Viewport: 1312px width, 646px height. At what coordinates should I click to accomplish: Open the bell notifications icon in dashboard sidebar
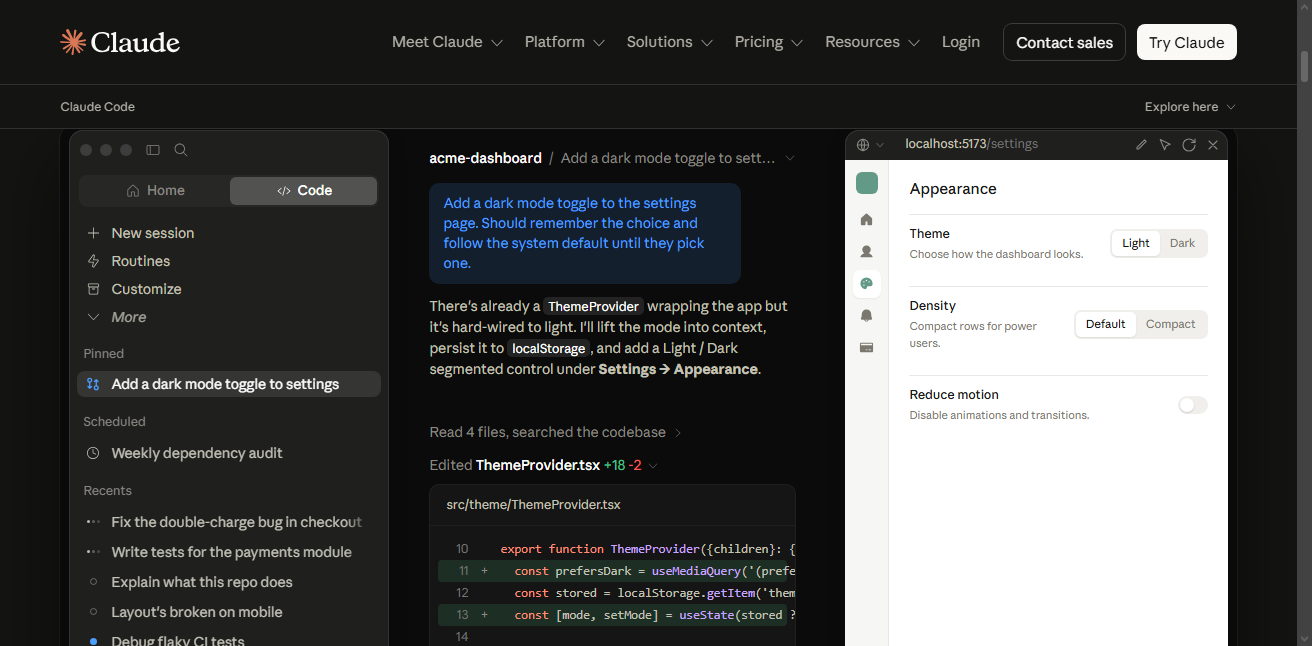pos(867,315)
